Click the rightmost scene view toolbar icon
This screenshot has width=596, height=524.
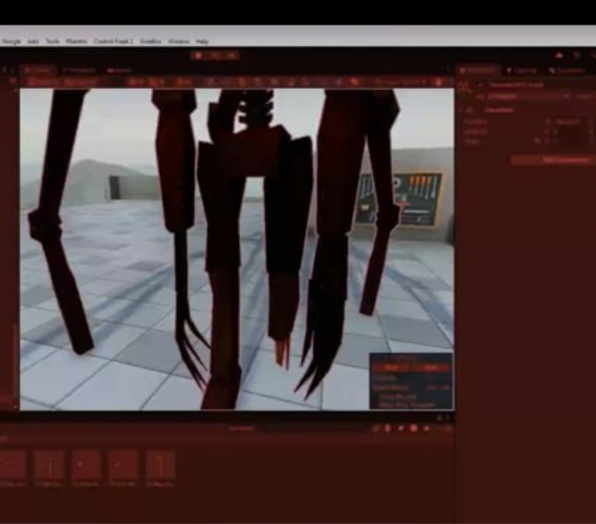click(x=438, y=82)
